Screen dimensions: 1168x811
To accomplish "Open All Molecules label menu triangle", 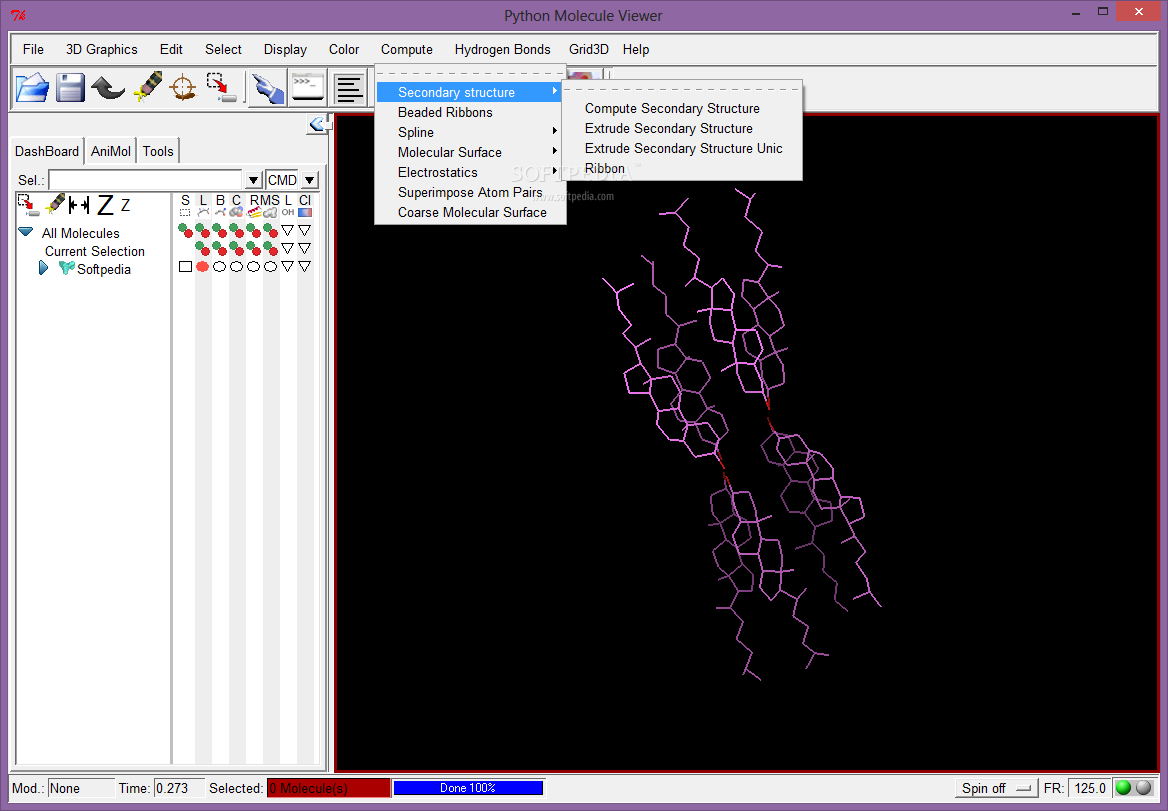I will pos(288,230).
